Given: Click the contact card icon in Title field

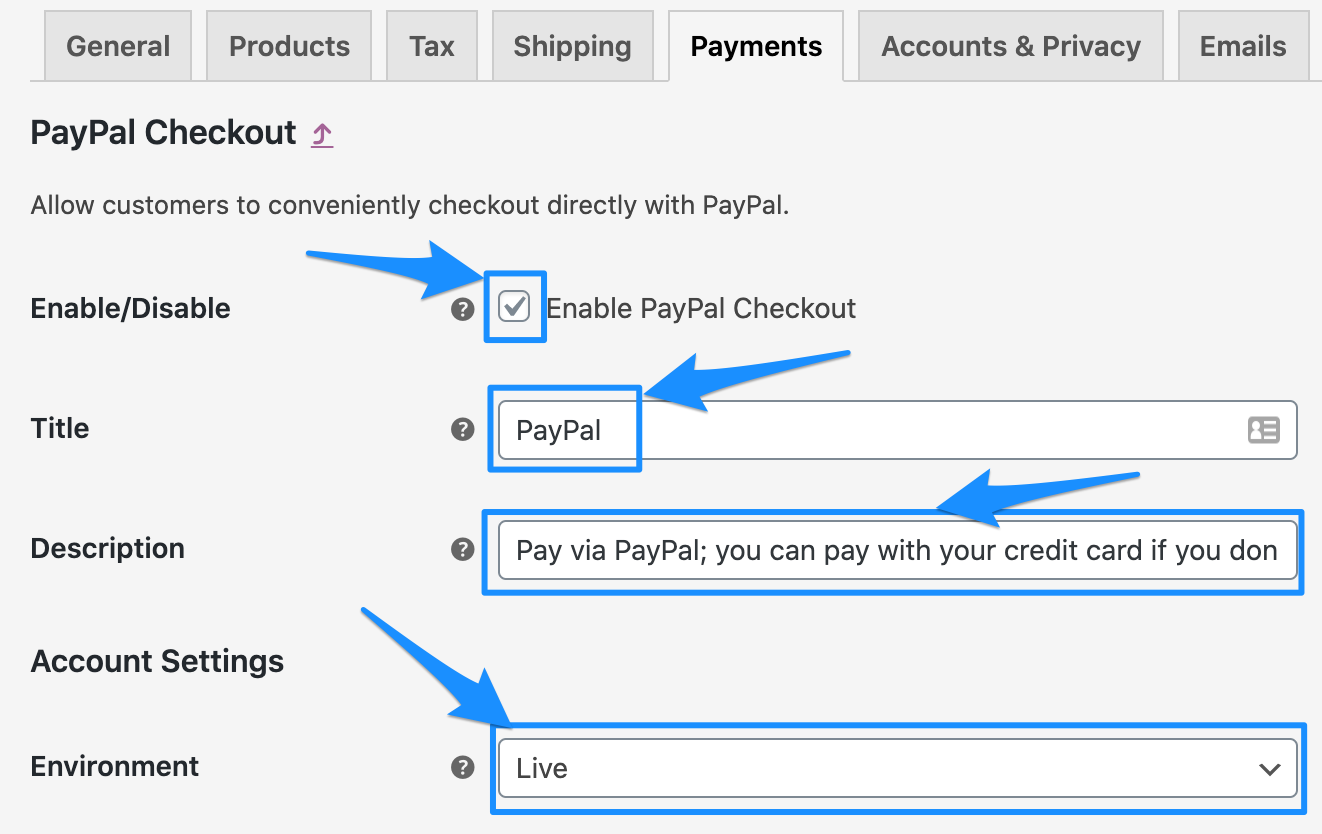Looking at the screenshot, I should [x=1263, y=430].
